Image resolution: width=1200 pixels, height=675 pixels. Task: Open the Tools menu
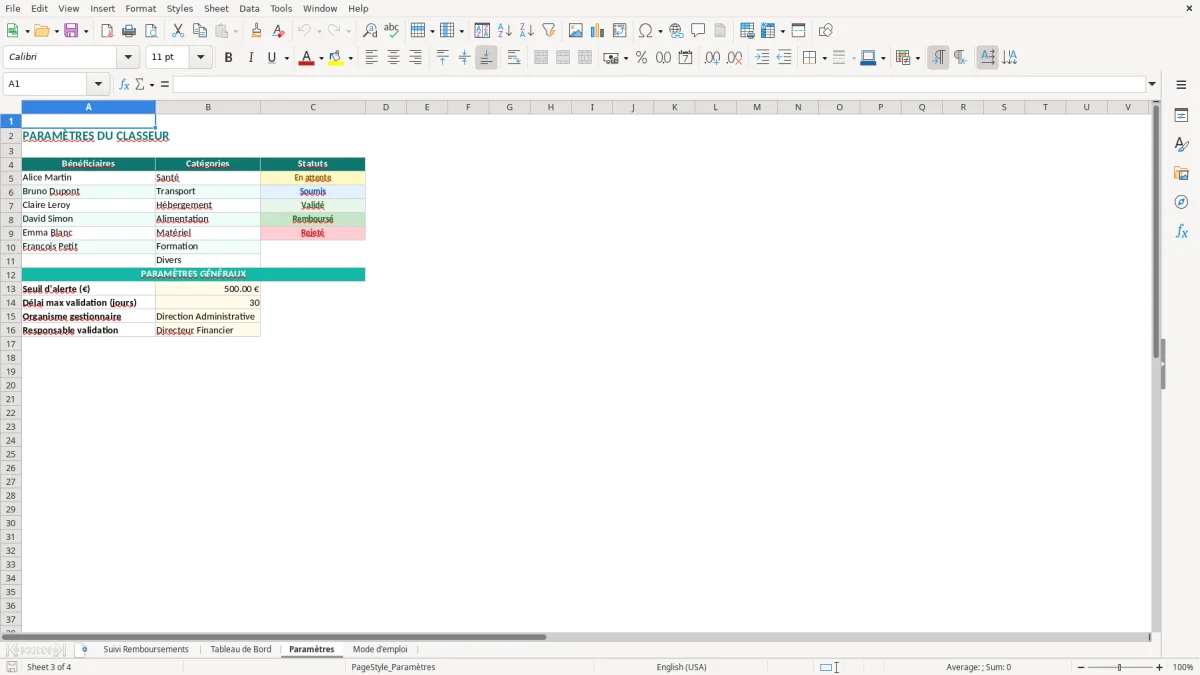tap(281, 9)
